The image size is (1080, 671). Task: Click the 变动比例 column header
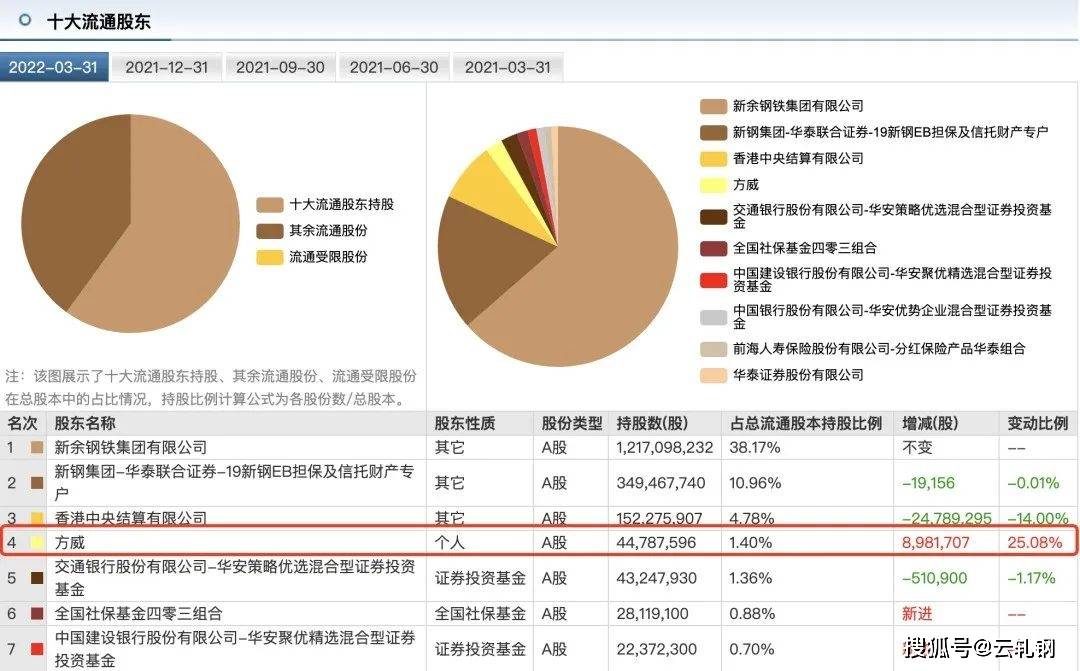click(1038, 423)
